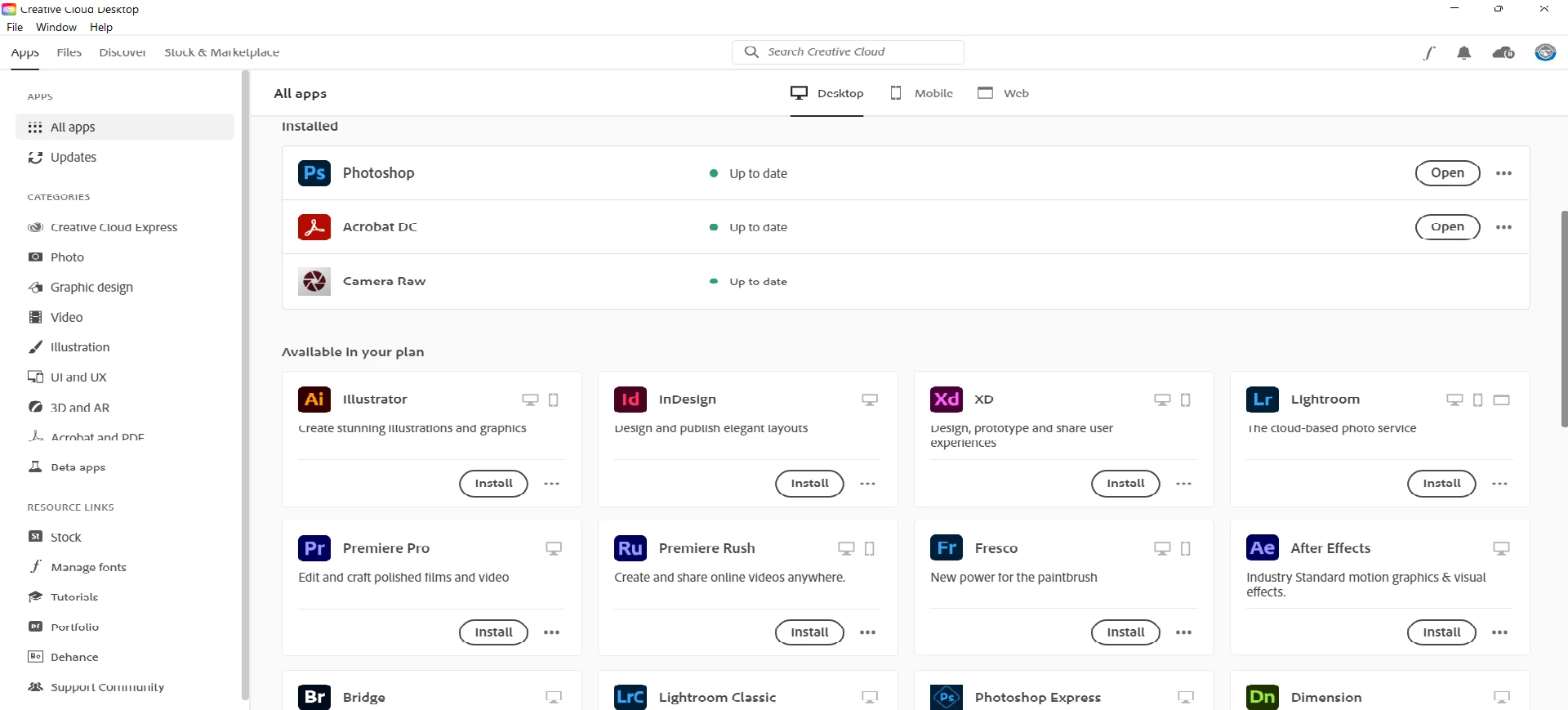1568x710 pixels.
Task: Click the After Effects Ae icon
Action: [1262, 548]
